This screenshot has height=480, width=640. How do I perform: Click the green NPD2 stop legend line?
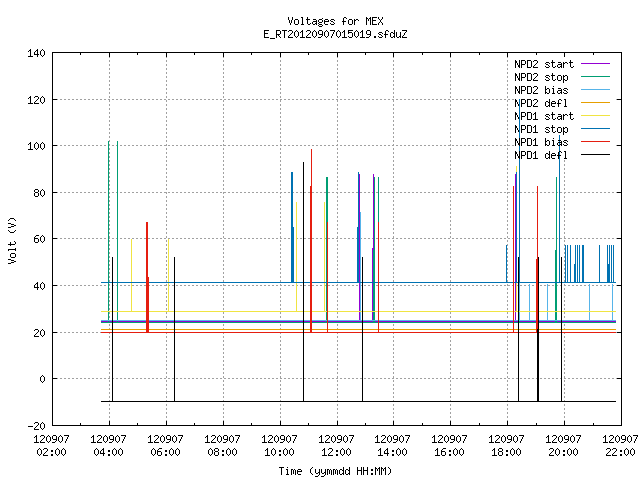point(596,77)
